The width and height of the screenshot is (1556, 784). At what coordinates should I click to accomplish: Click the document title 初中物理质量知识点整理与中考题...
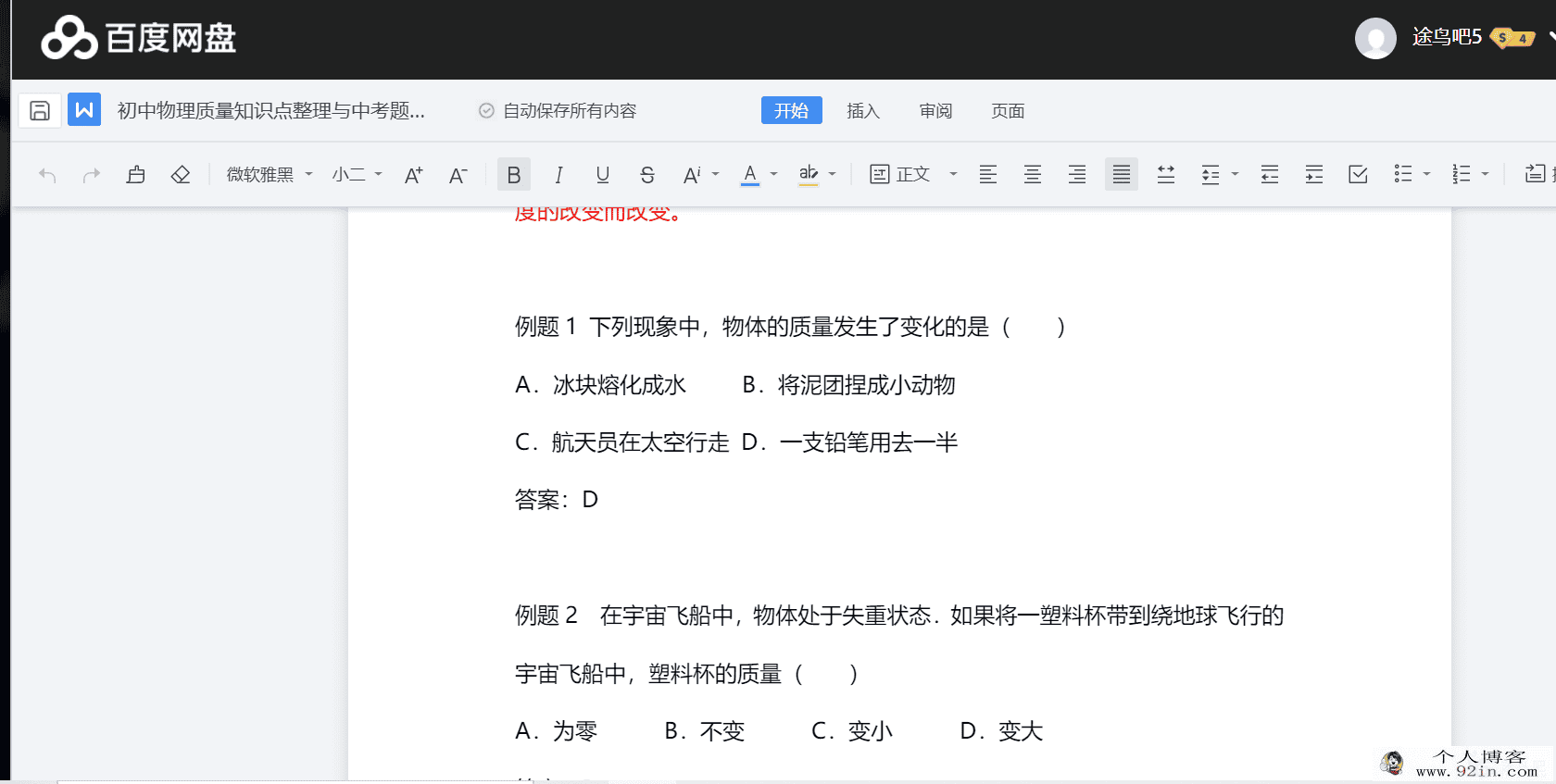(x=271, y=110)
